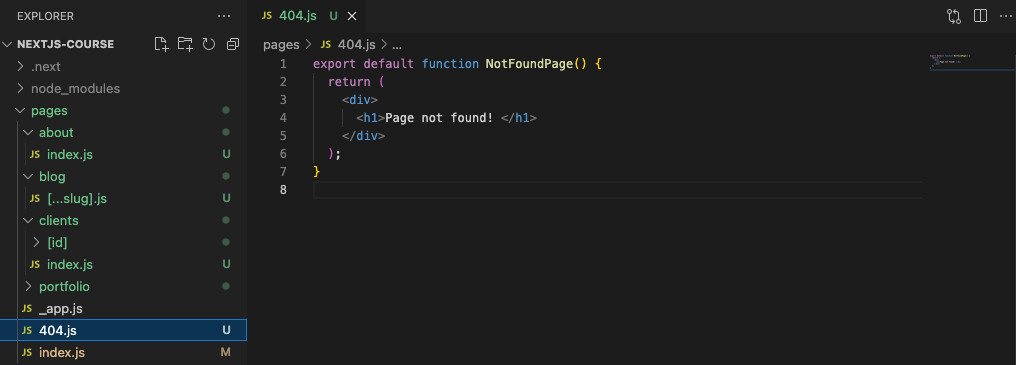The width and height of the screenshot is (1016, 365).
Task: Click the U git status letter in the tab
Action: coord(334,16)
